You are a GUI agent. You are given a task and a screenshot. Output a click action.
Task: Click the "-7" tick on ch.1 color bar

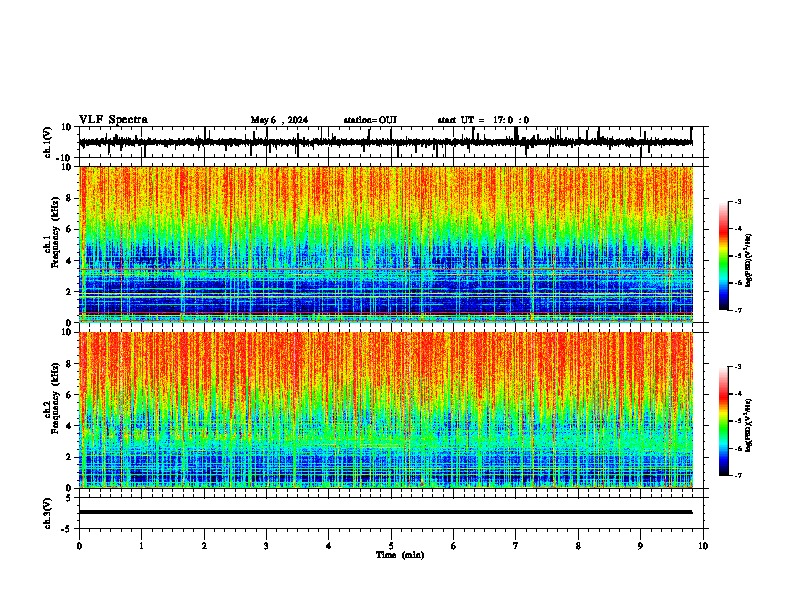pyautogui.click(x=738, y=310)
